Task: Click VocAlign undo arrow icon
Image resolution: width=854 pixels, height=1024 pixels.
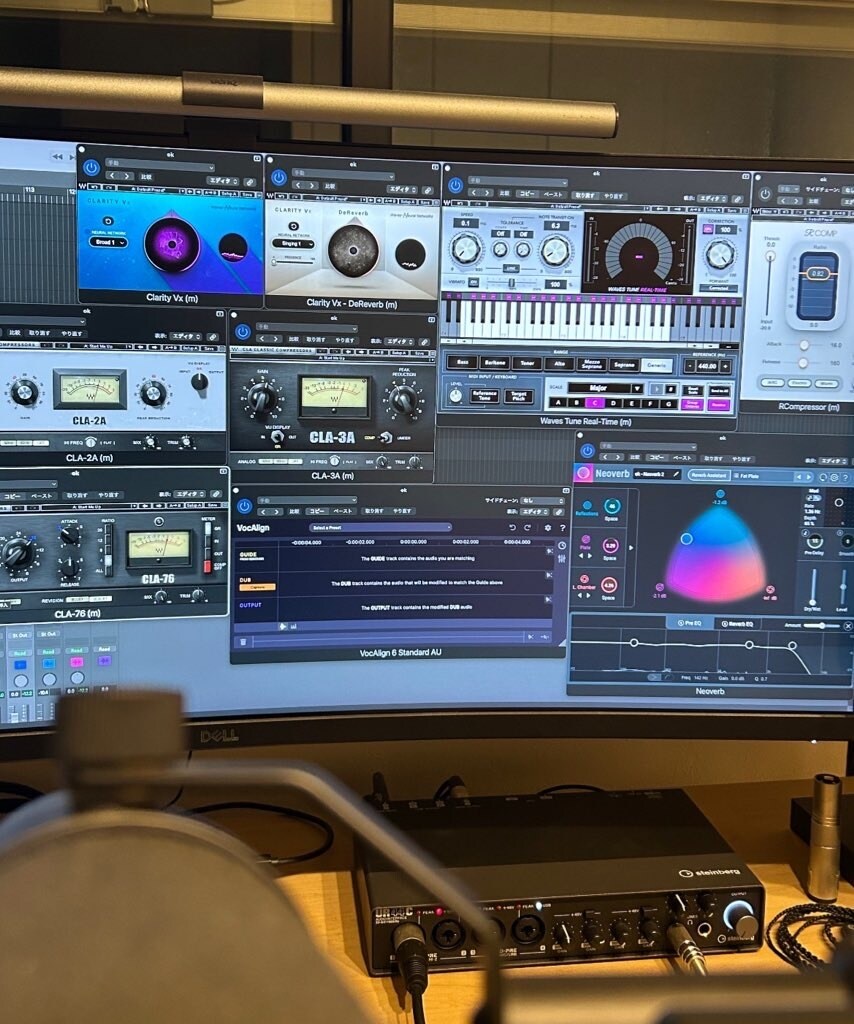Action: tap(513, 528)
